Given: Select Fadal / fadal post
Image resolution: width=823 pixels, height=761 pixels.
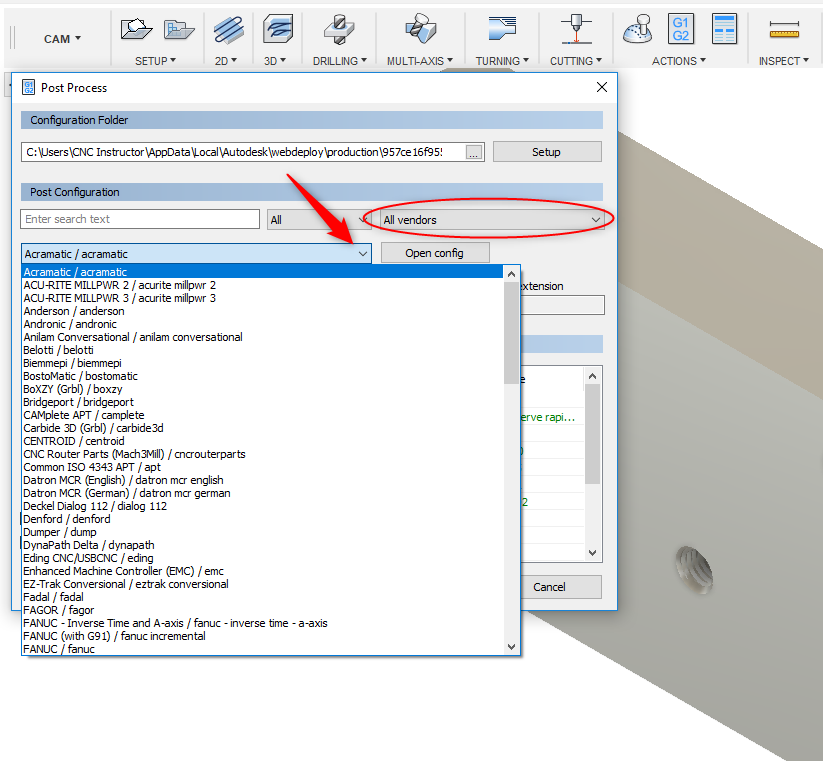Looking at the screenshot, I should click(x=262, y=597).
